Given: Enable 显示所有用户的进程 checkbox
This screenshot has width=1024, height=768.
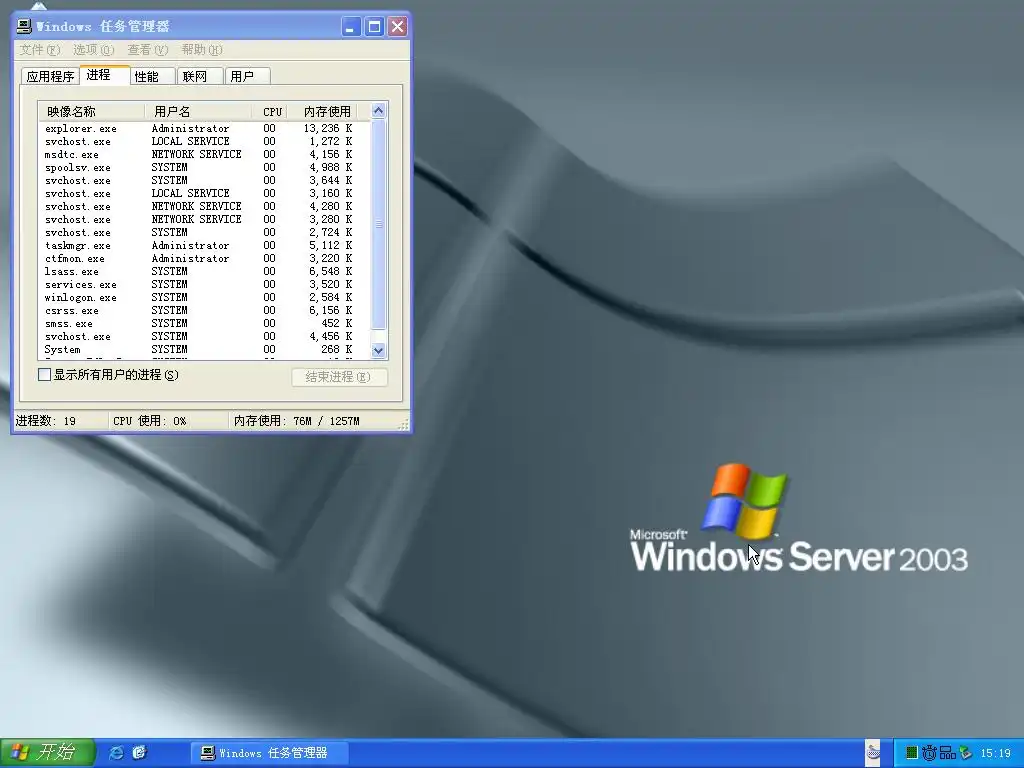Looking at the screenshot, I should pos(44,375).
